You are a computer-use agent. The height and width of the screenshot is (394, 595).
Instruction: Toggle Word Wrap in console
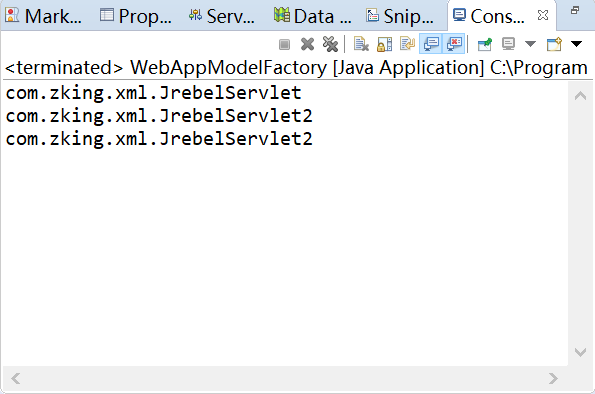(407, 44)
